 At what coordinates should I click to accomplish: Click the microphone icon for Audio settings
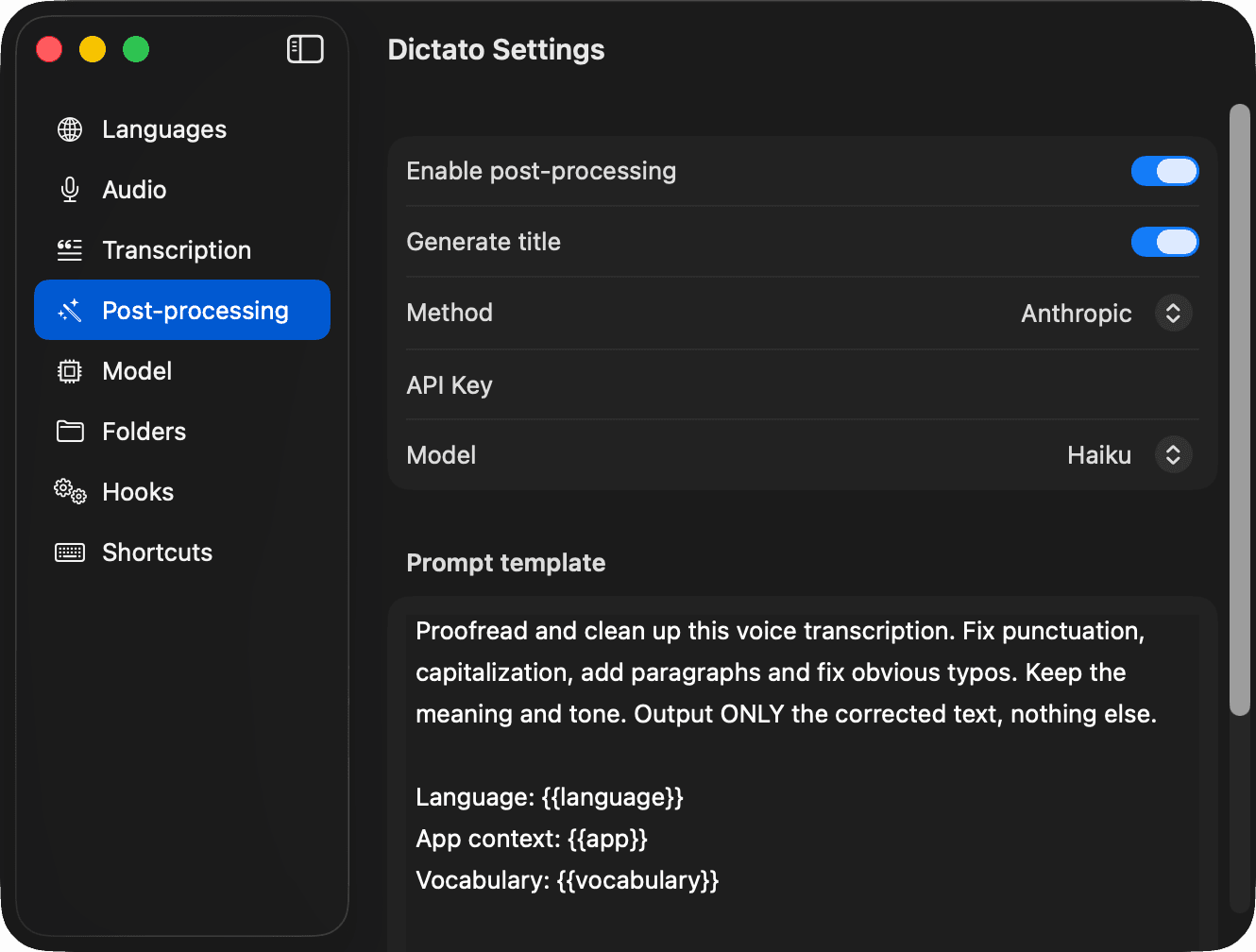click(69, 189)
